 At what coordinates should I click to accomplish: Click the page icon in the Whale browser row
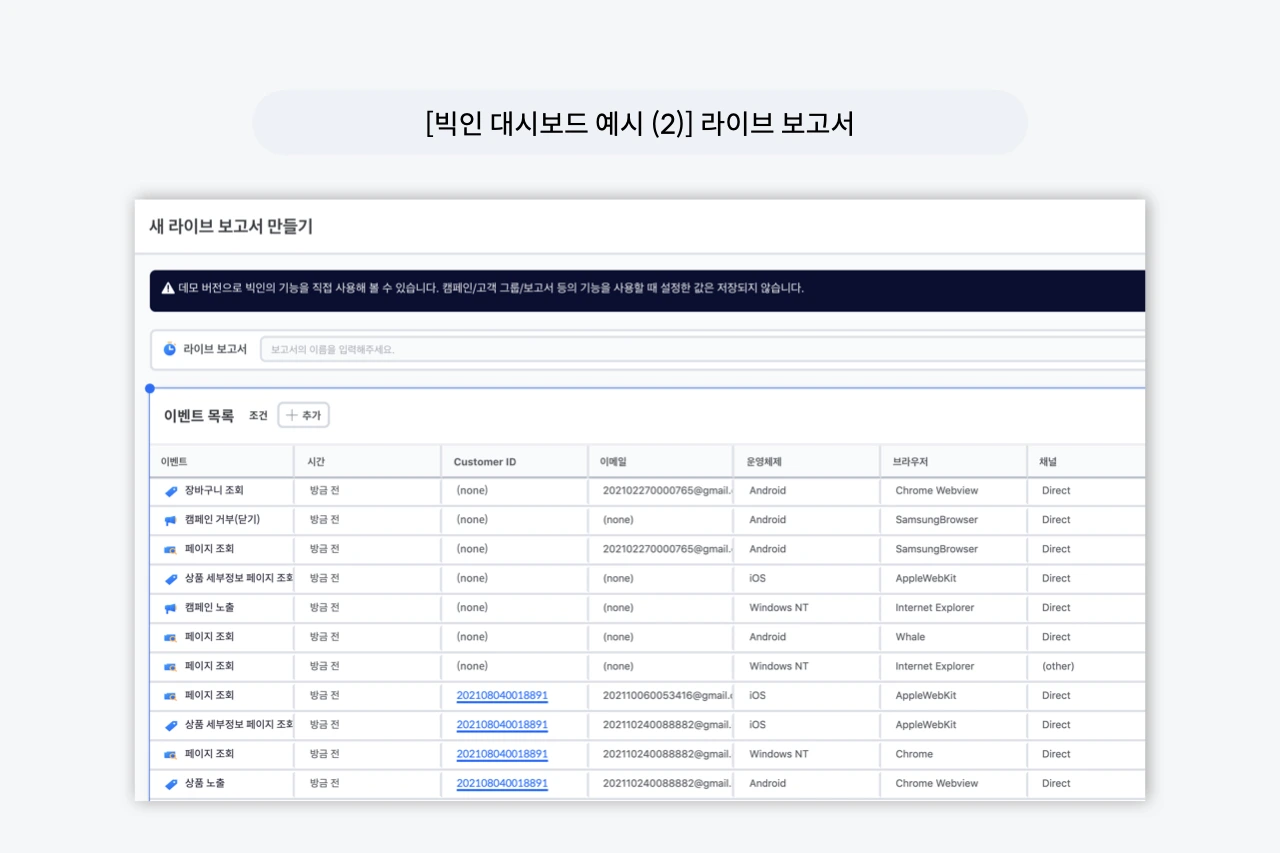click(x=171, y=637)
